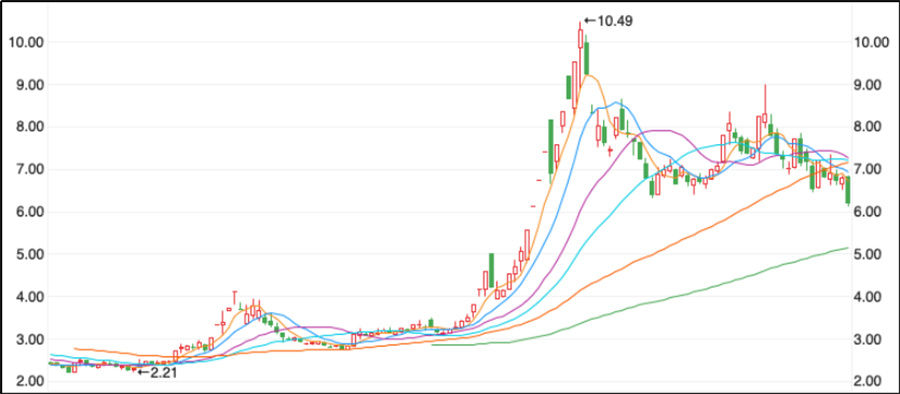Select the last green candle at the chart's right edge

pyautogui.click(x=848, y=190)
